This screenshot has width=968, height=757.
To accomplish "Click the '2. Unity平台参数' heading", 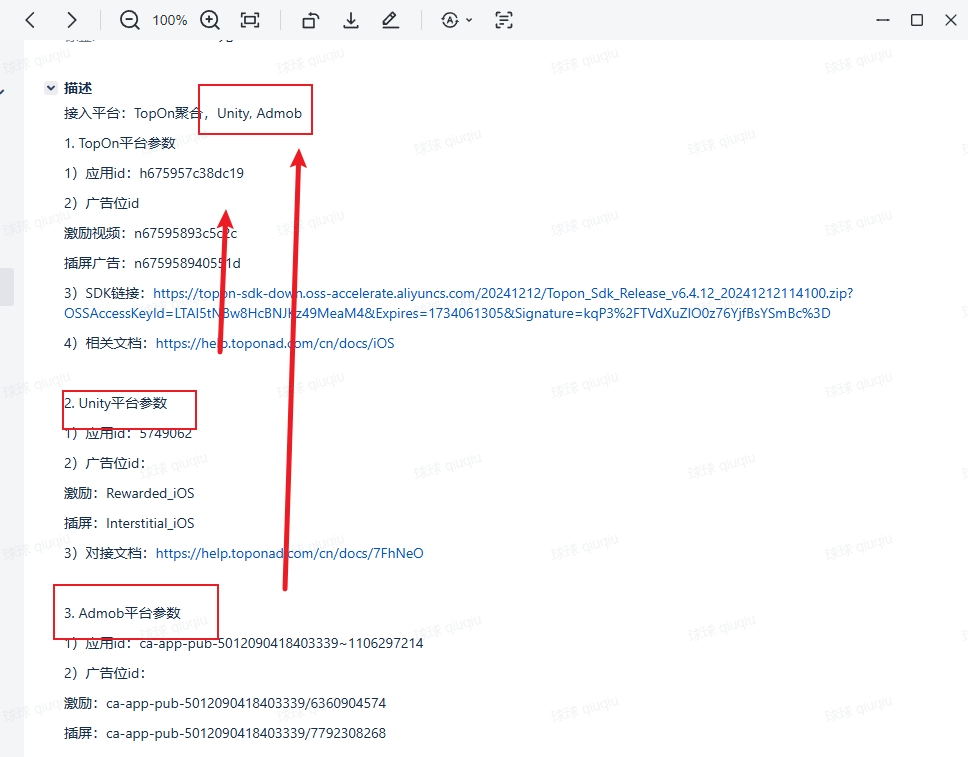I will click(115, 403).
